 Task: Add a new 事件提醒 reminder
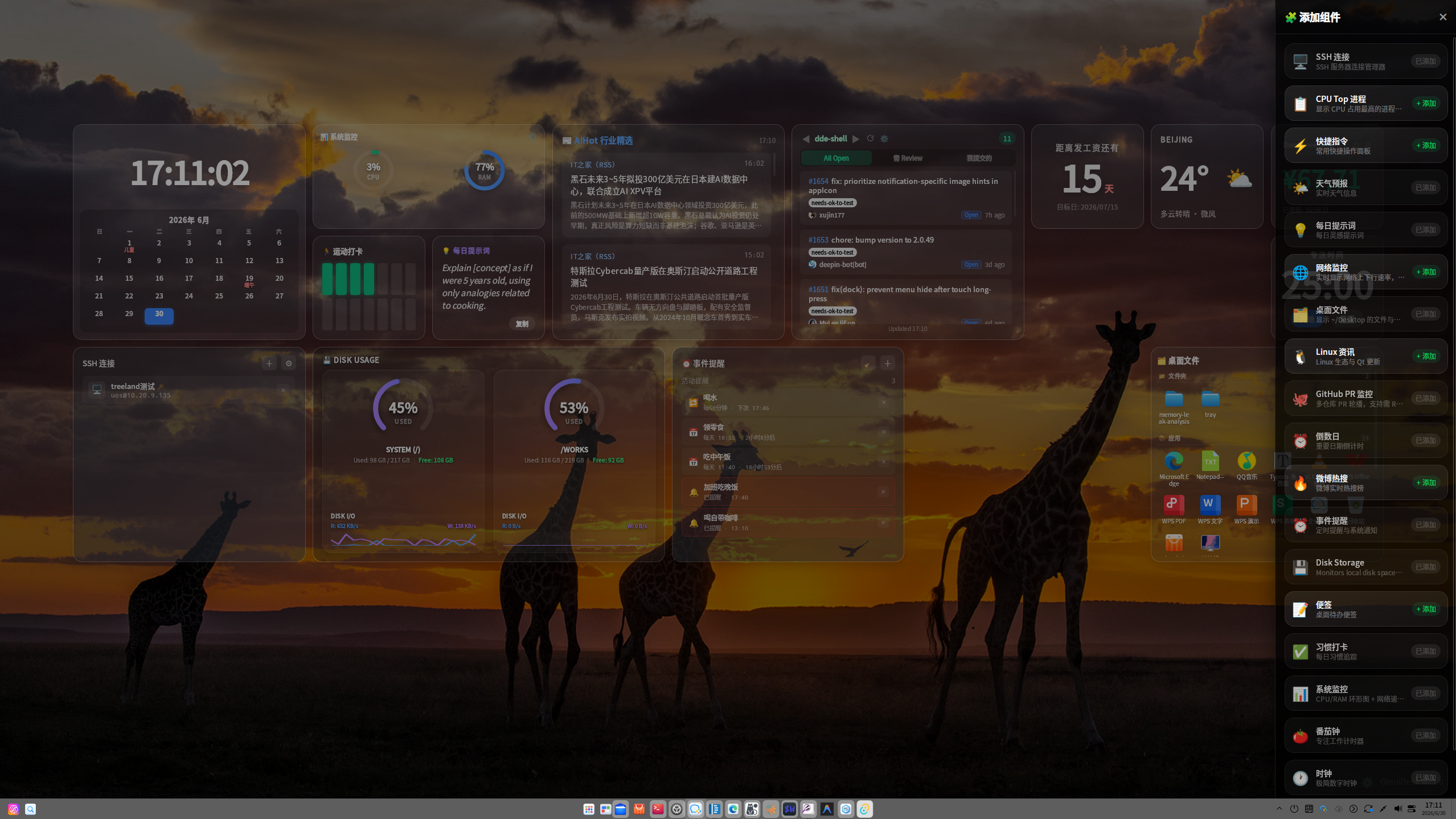point(887,363)
